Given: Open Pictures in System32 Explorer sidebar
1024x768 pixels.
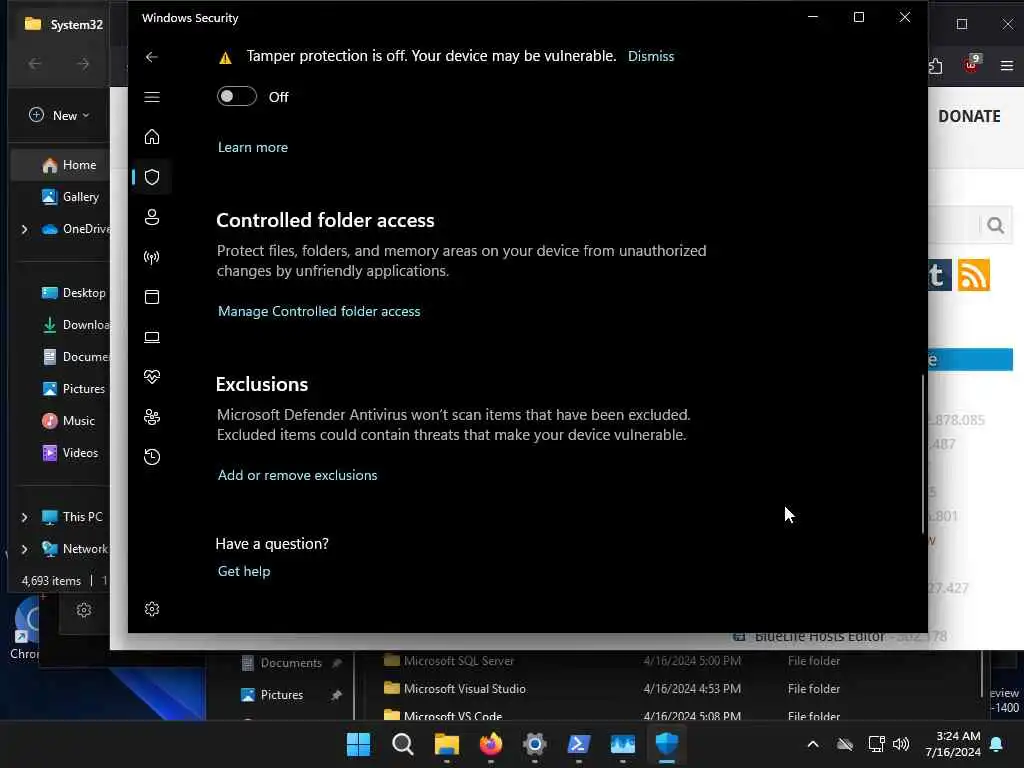Looking at the screenshot, I should (x=72, y=389).
